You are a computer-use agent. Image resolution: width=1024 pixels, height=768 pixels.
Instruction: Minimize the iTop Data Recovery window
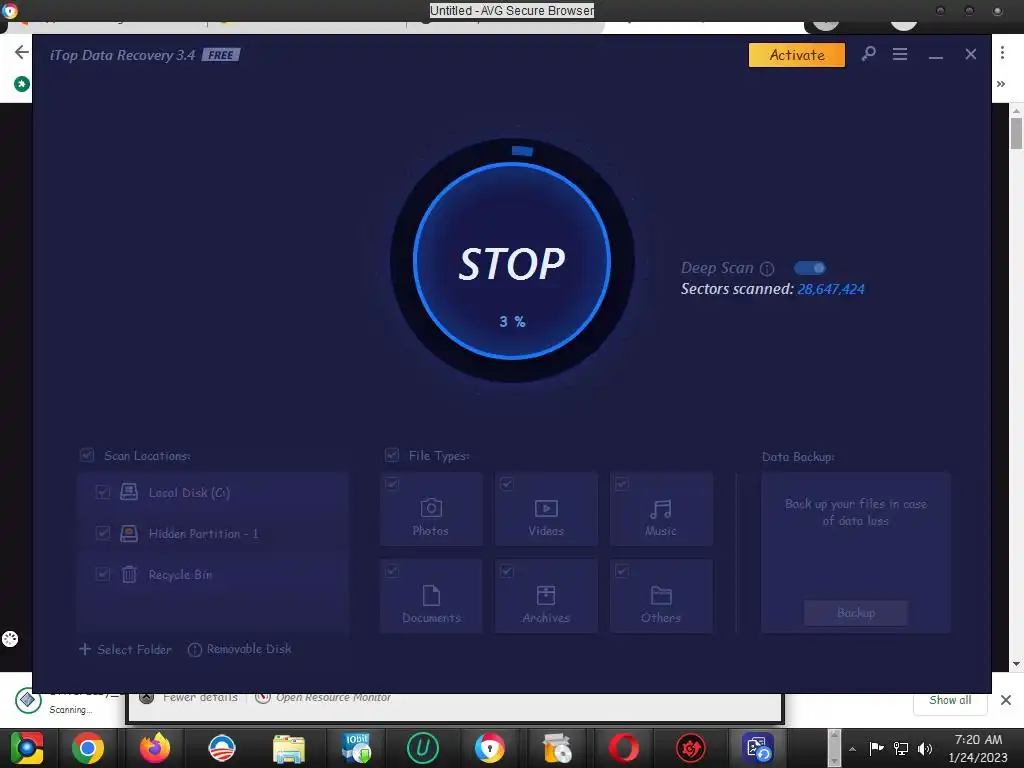pyautogui.click(x=936, y=55)
